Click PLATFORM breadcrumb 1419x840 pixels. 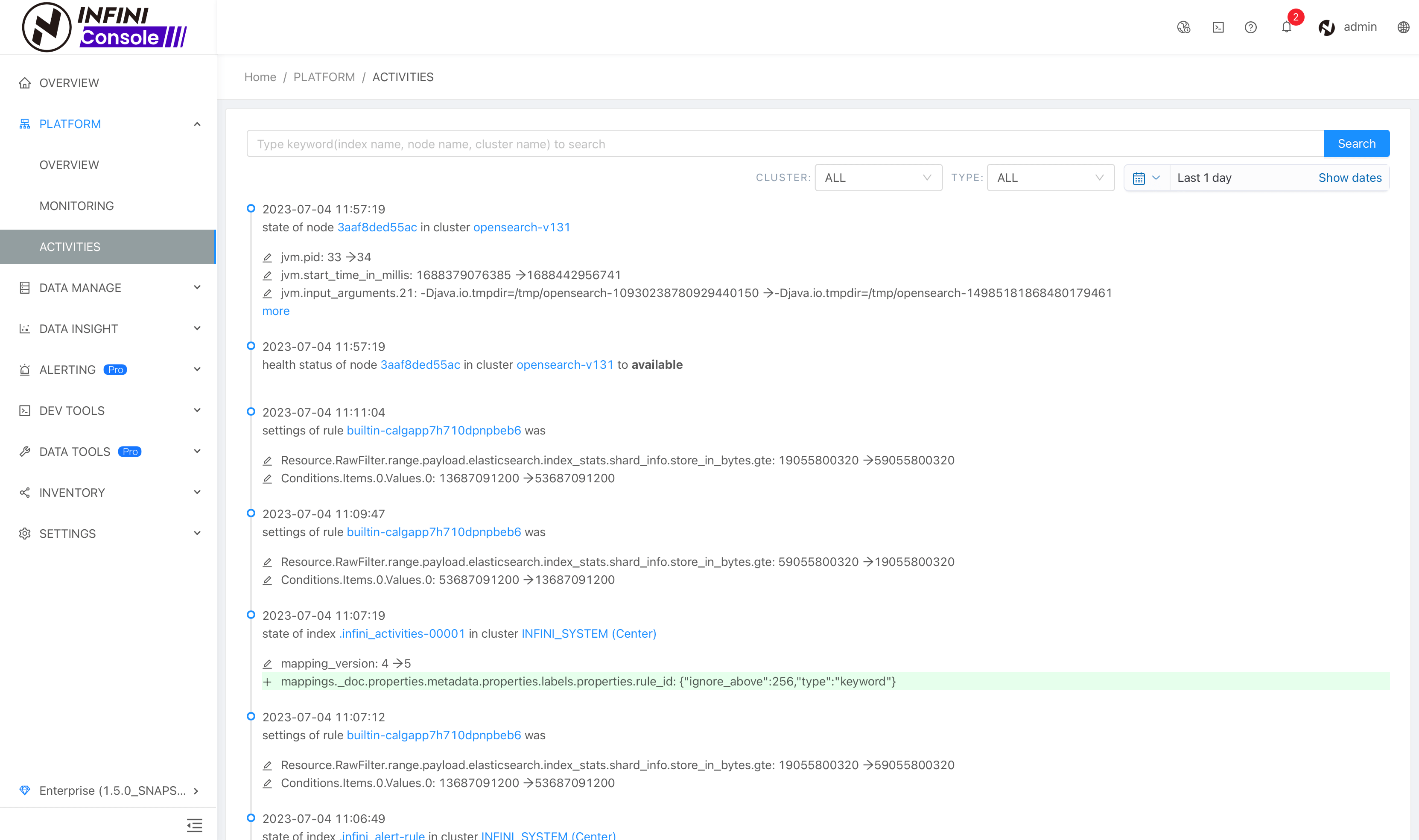point(324,77)
